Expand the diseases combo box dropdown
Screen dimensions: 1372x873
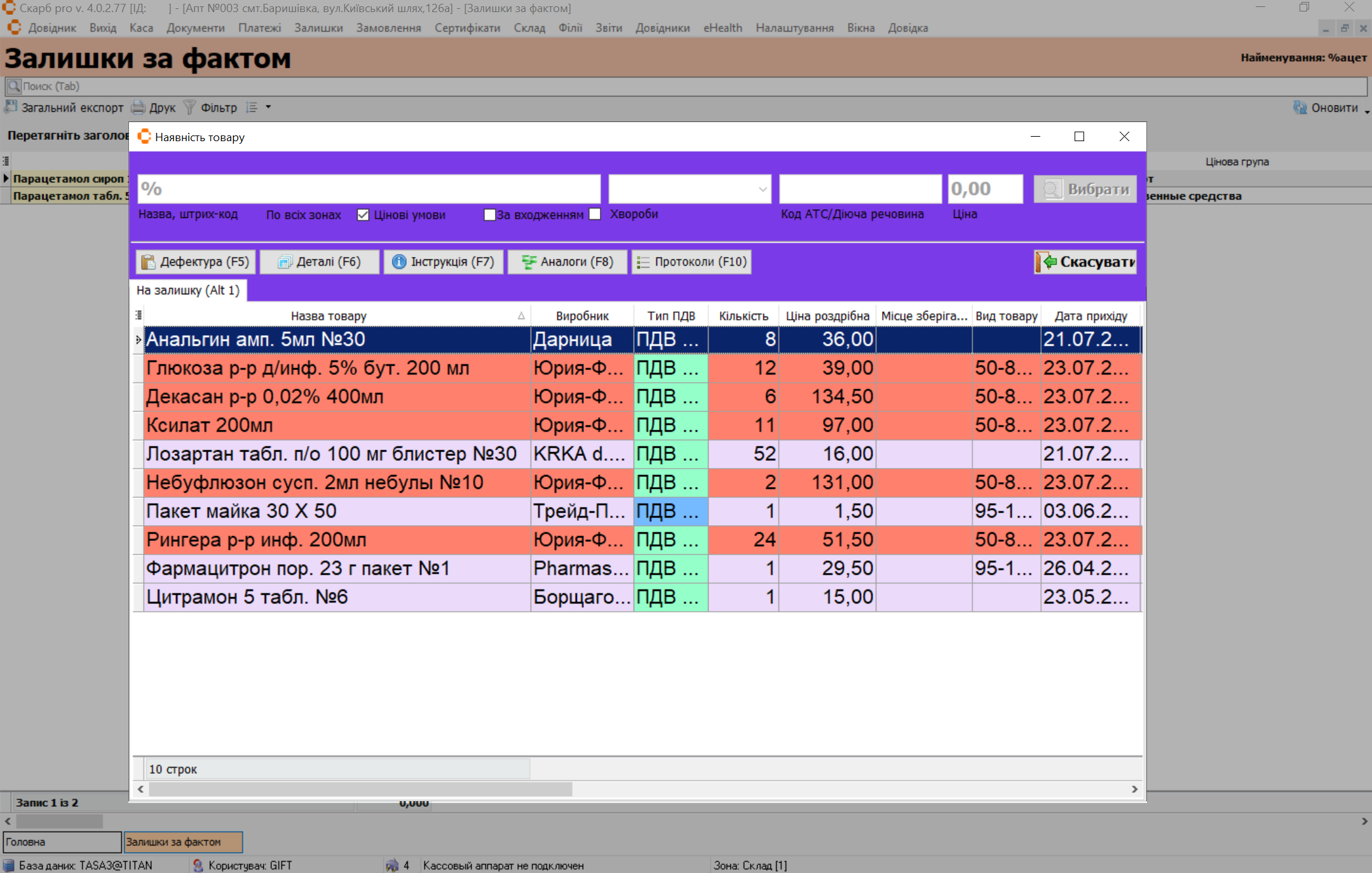[x=762, y=189]
